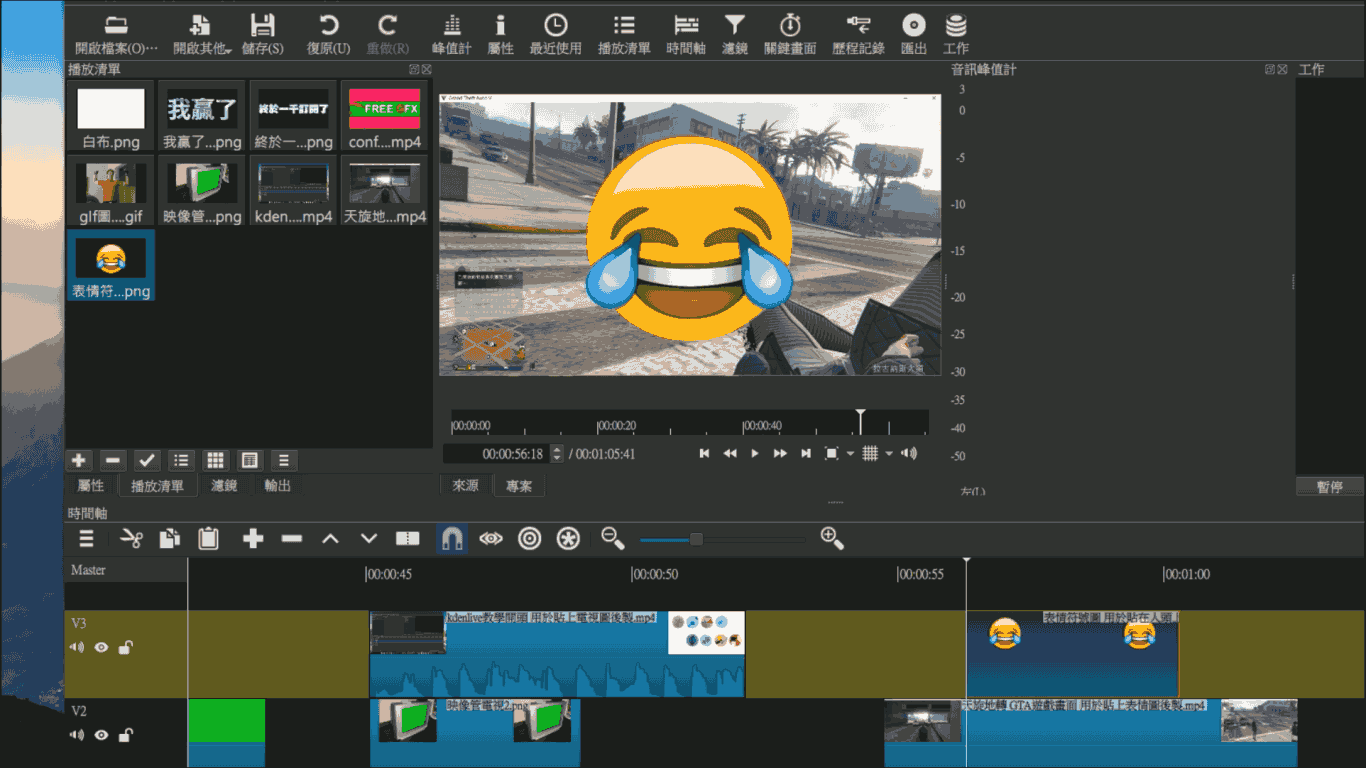The height and width of the screenshot is (768, 1366).
Task: Remove playlist item with minus button
Action: [113, 460]
